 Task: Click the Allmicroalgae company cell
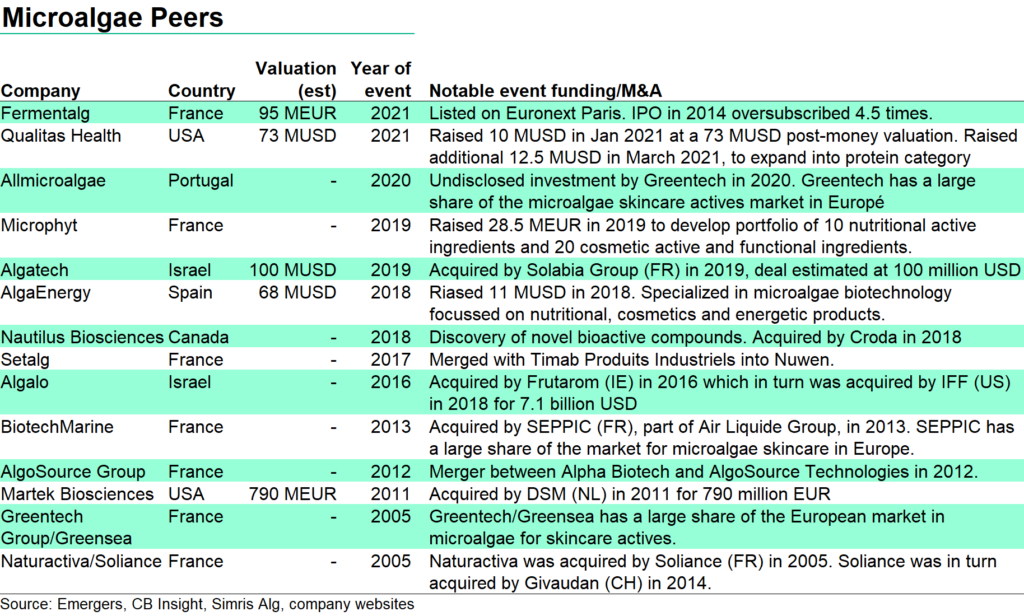53,181
